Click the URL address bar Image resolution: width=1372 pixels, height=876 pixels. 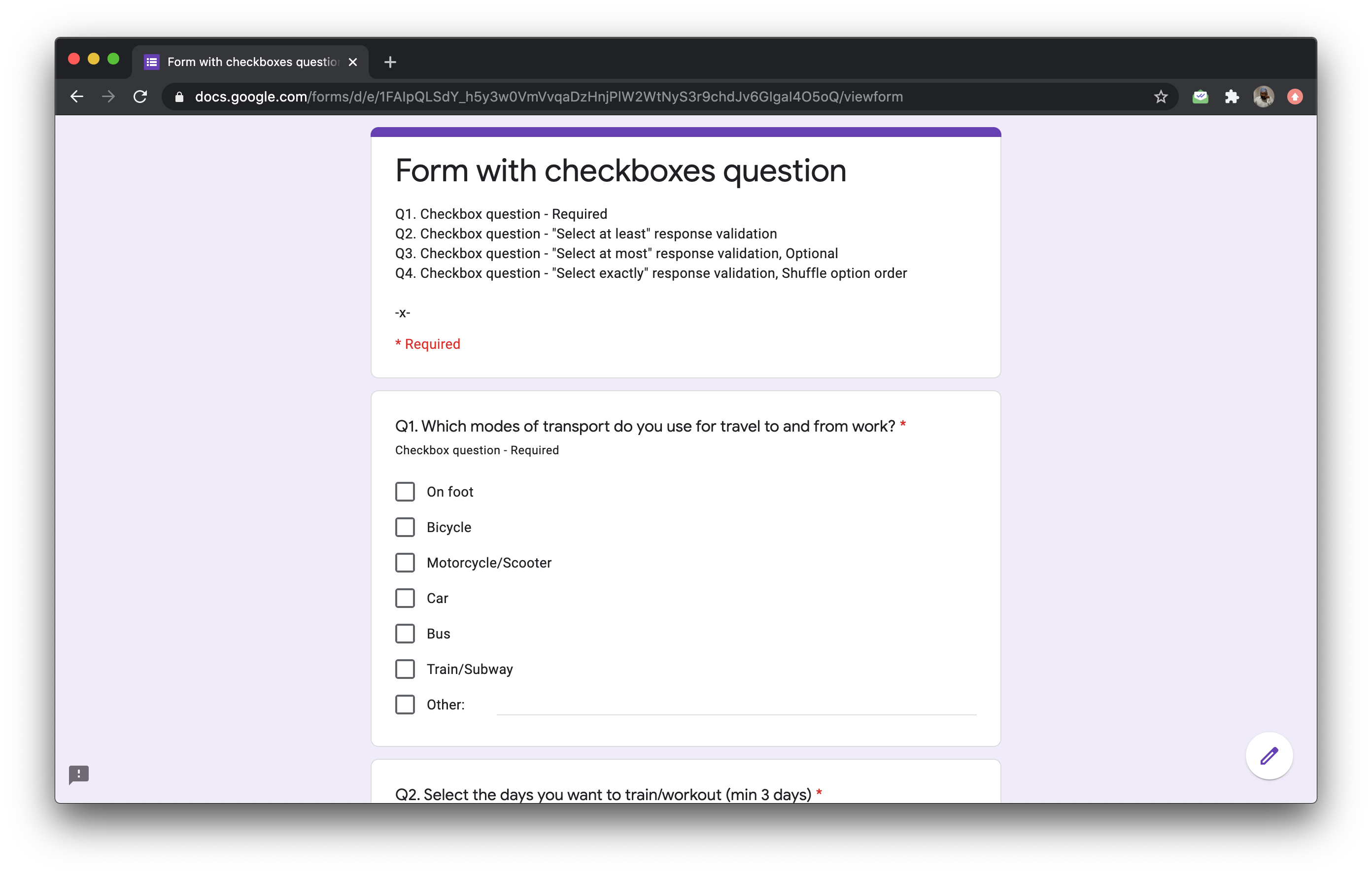627,97
